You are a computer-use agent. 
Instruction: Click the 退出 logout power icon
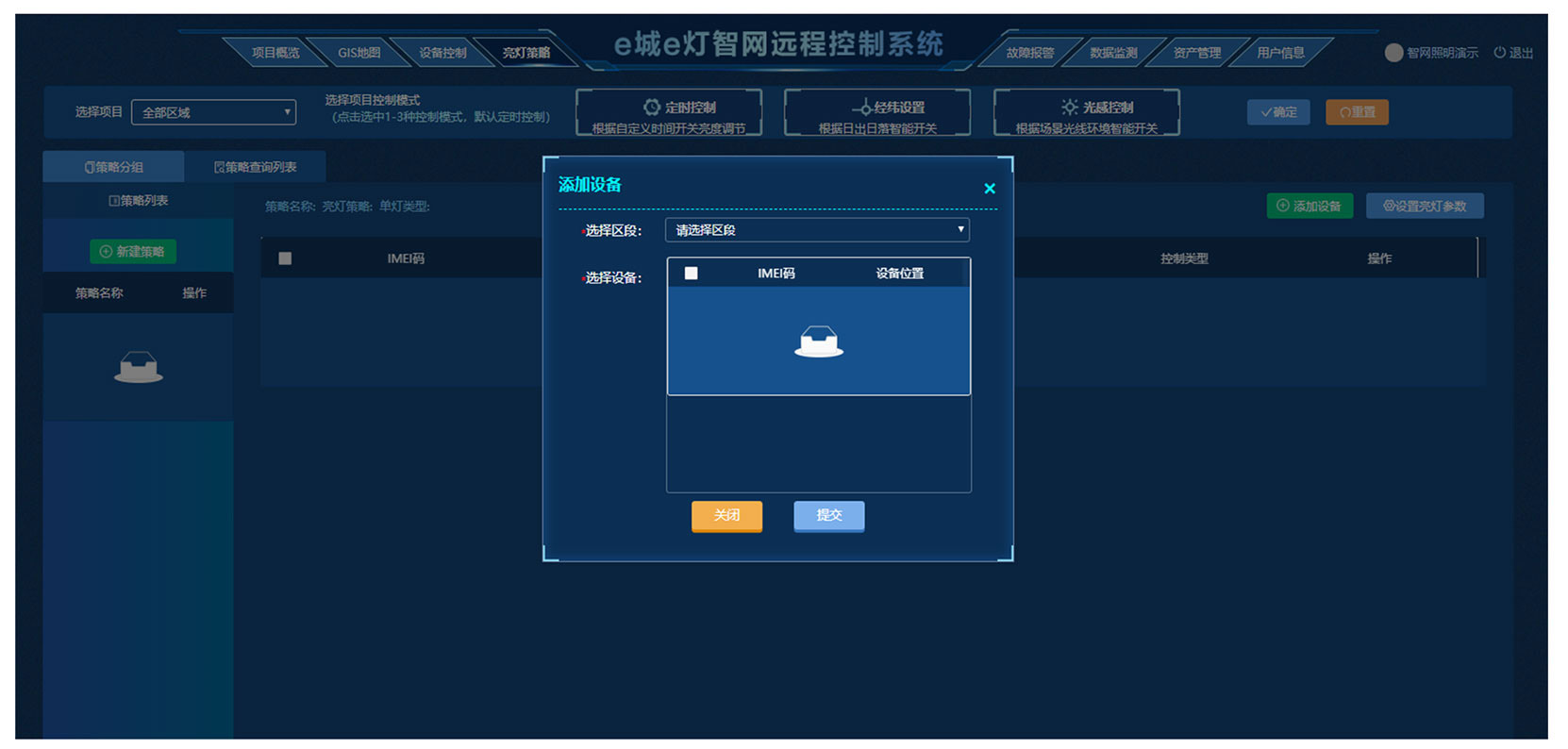pyautogui.click(x=1499, y=53)
